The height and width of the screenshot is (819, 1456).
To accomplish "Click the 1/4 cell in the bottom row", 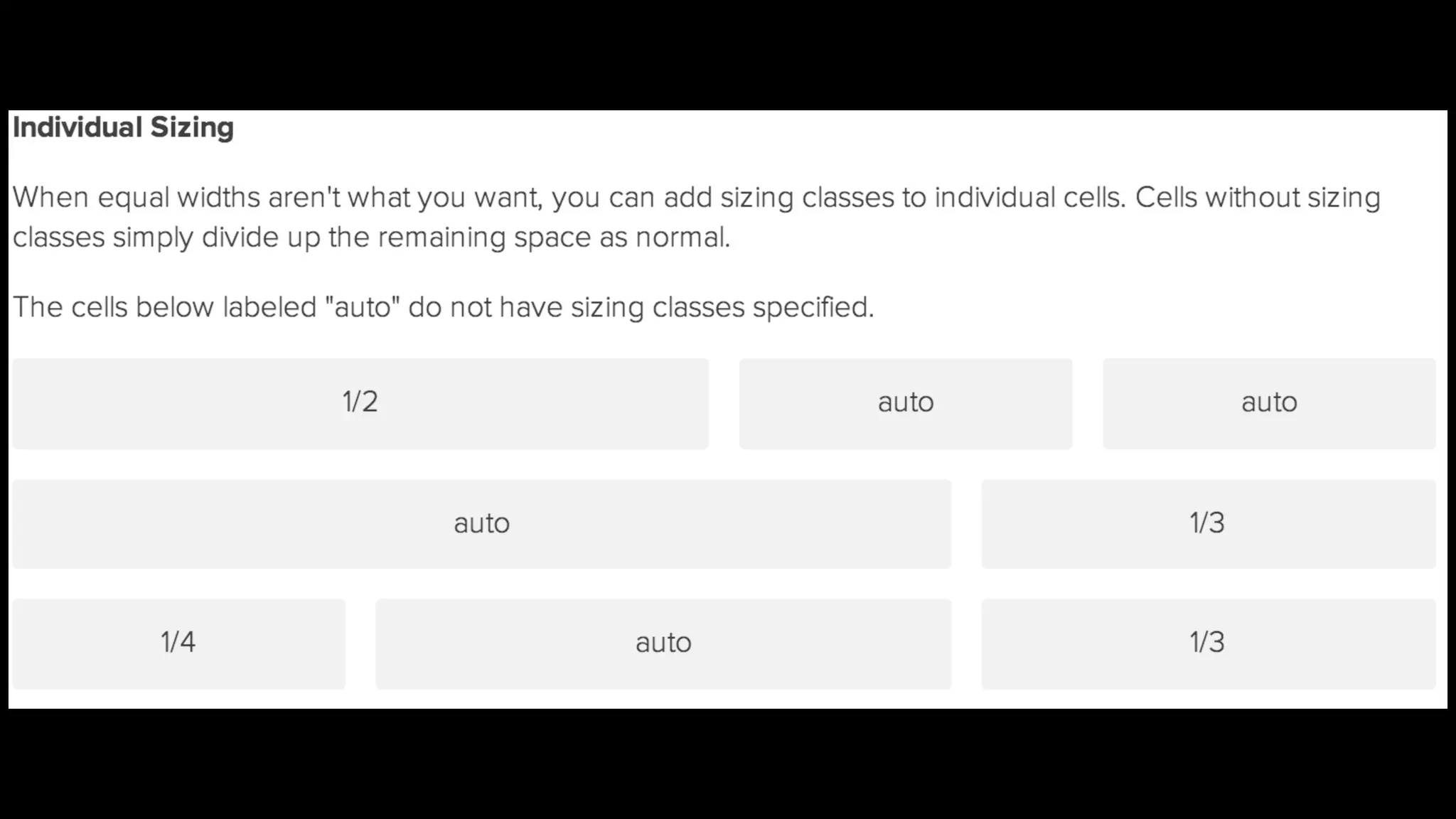I will 178,643.
